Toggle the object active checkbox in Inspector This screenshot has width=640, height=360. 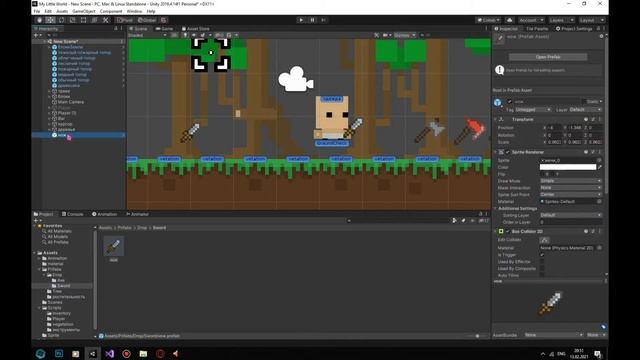[509, 101]
